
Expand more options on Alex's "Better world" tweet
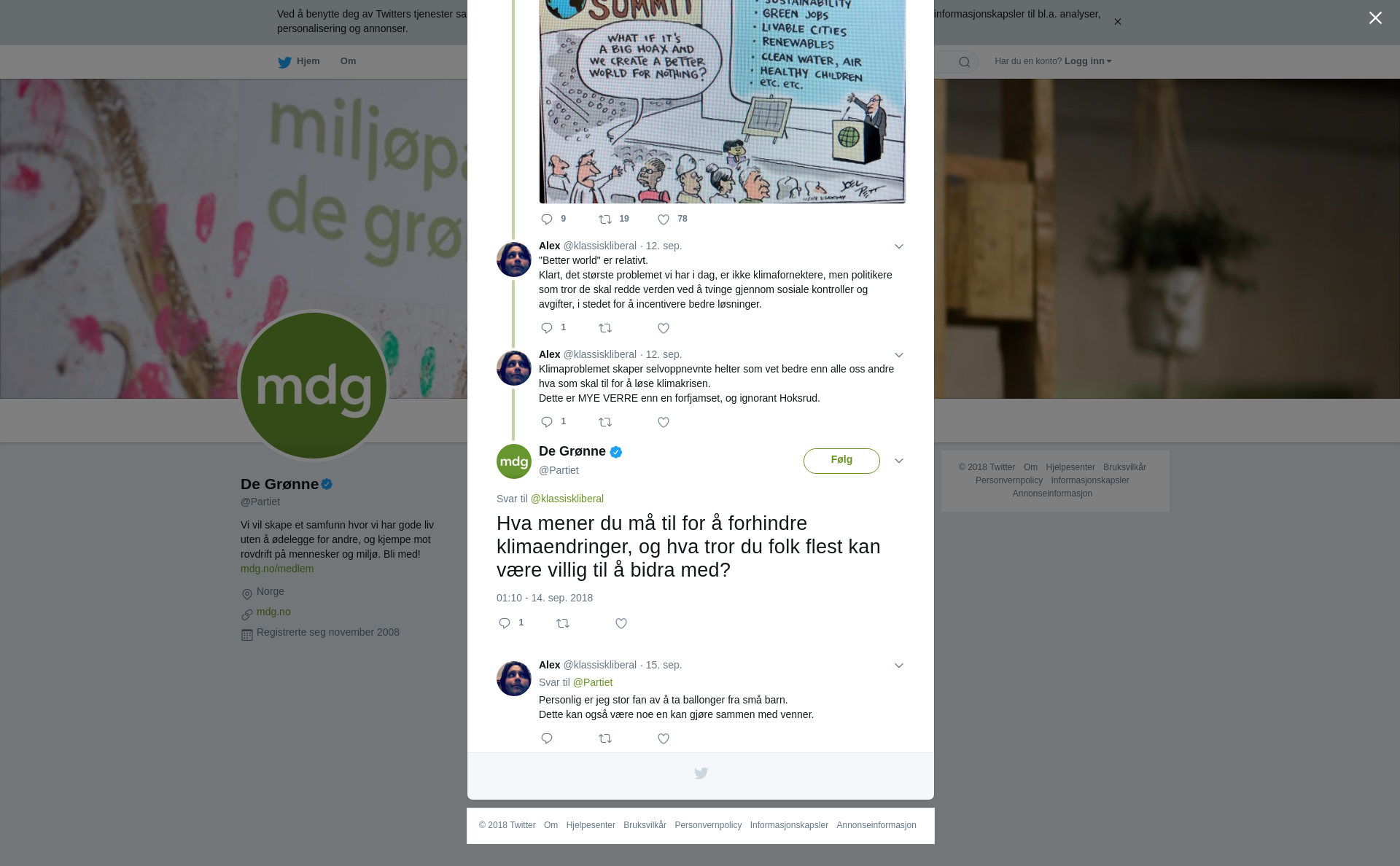[899, 246]
